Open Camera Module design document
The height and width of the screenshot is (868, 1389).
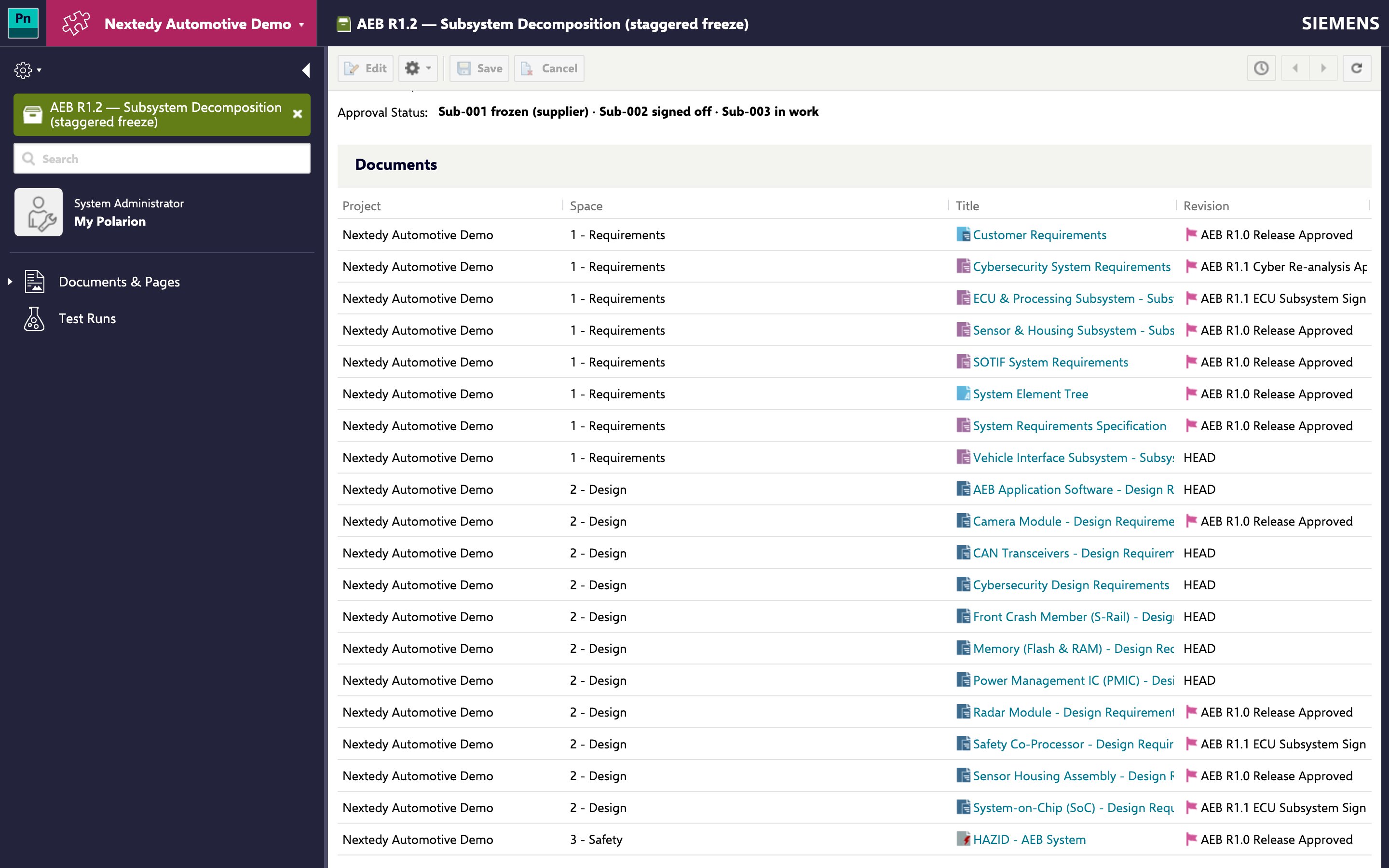(1073, 521)
